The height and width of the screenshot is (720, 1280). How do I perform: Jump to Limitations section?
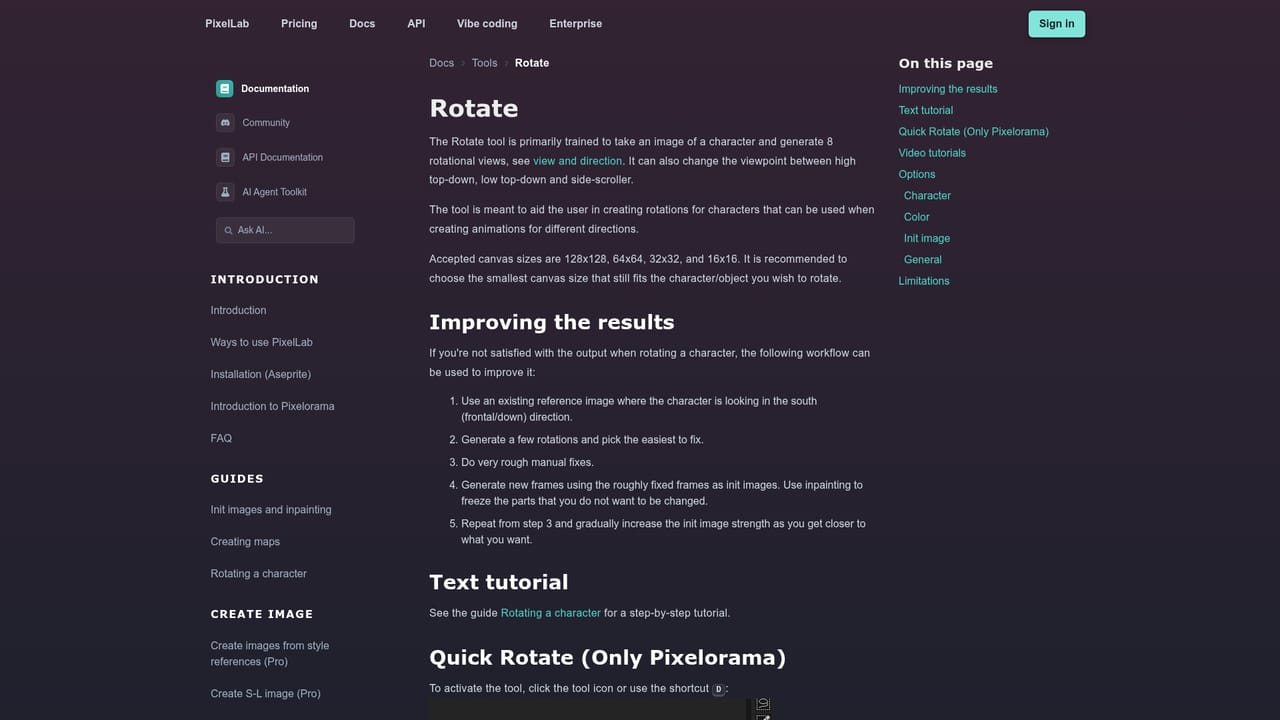point(924,281)
